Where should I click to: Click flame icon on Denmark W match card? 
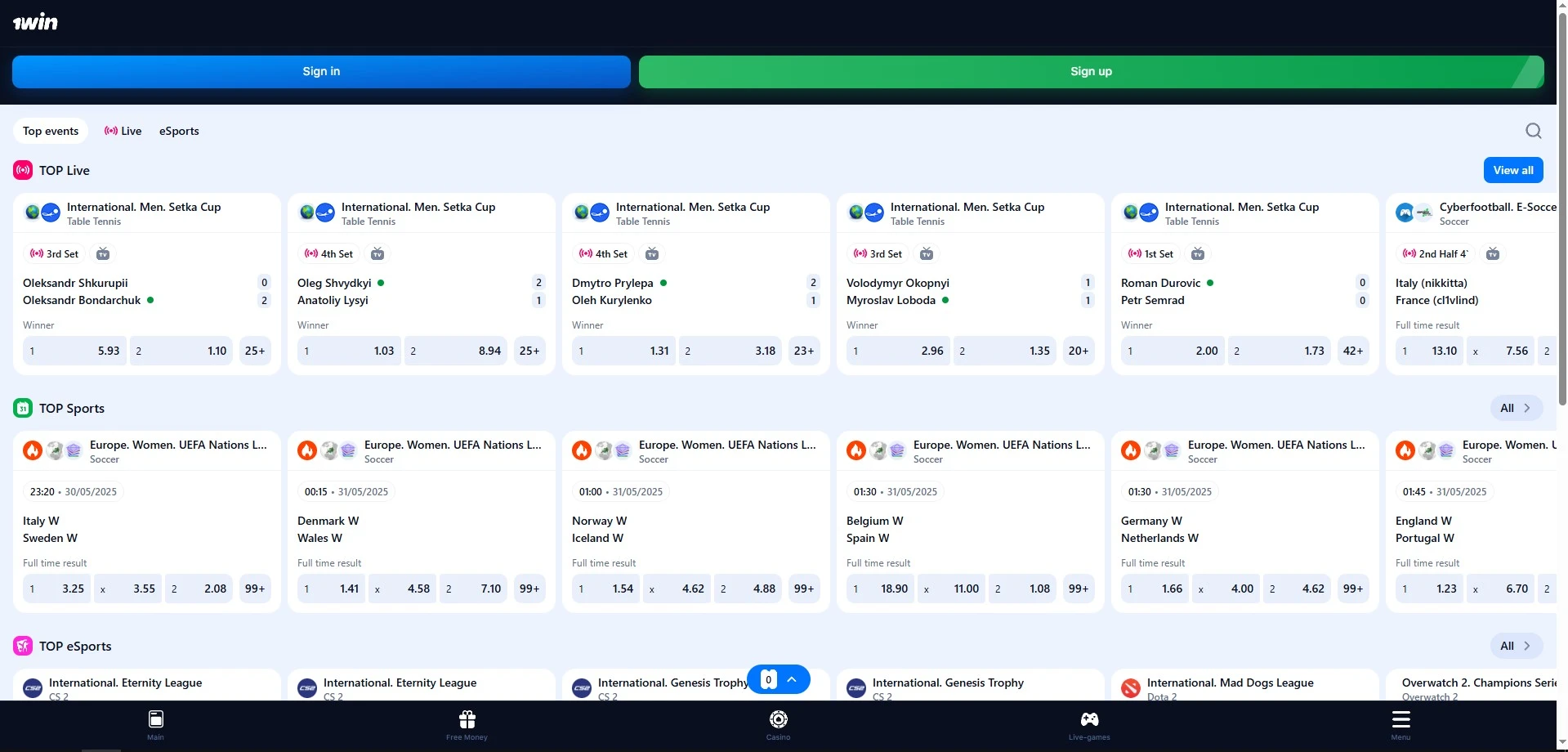(x=307, y=450)
